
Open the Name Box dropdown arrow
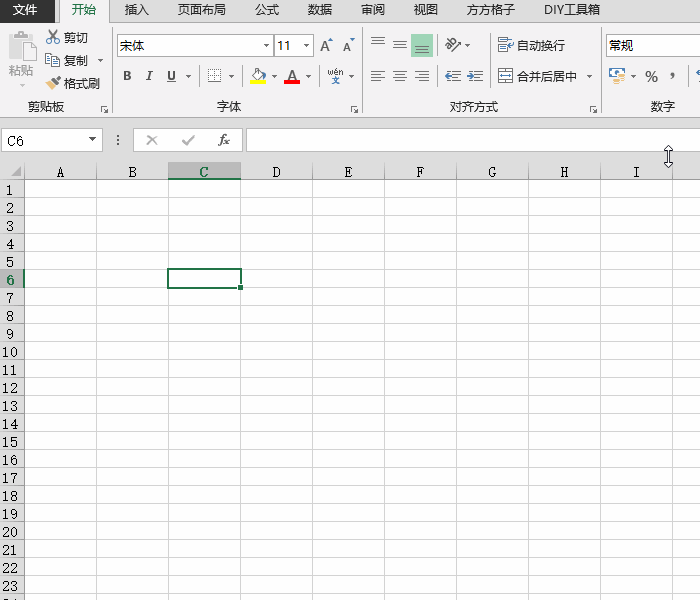(92, 140)
